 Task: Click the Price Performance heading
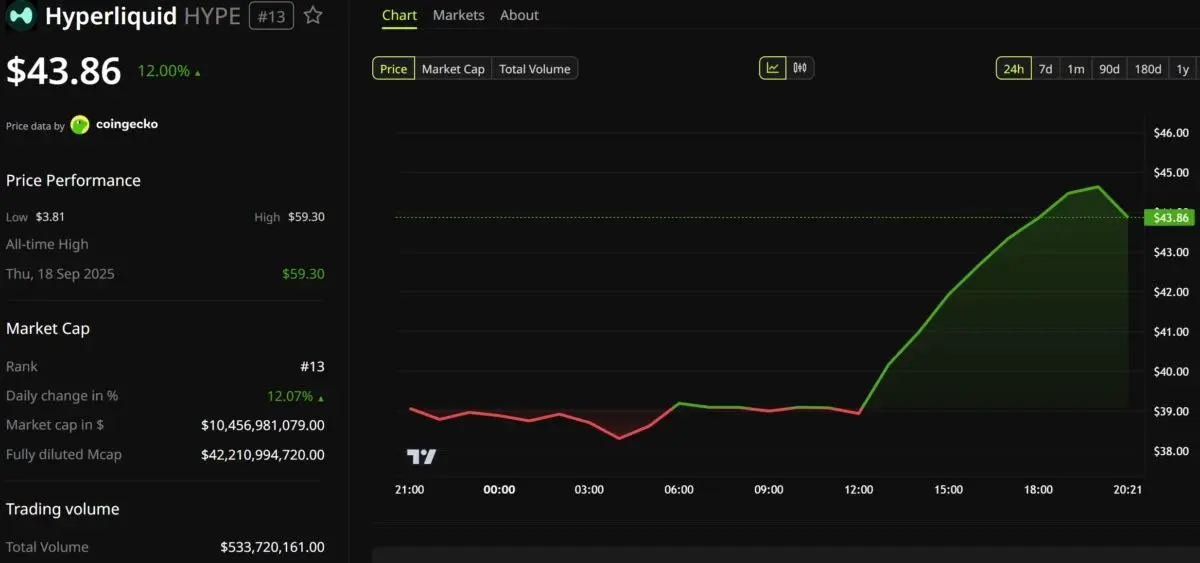pyautogui.click(x=73, y=181)
